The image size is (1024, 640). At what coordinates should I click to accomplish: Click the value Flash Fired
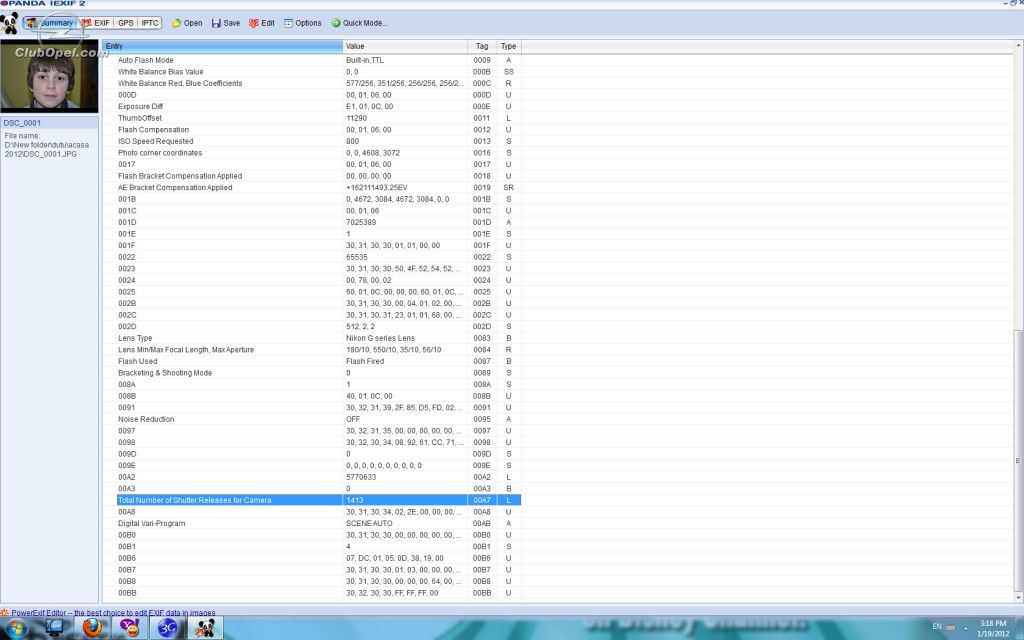tap(364, 361)
